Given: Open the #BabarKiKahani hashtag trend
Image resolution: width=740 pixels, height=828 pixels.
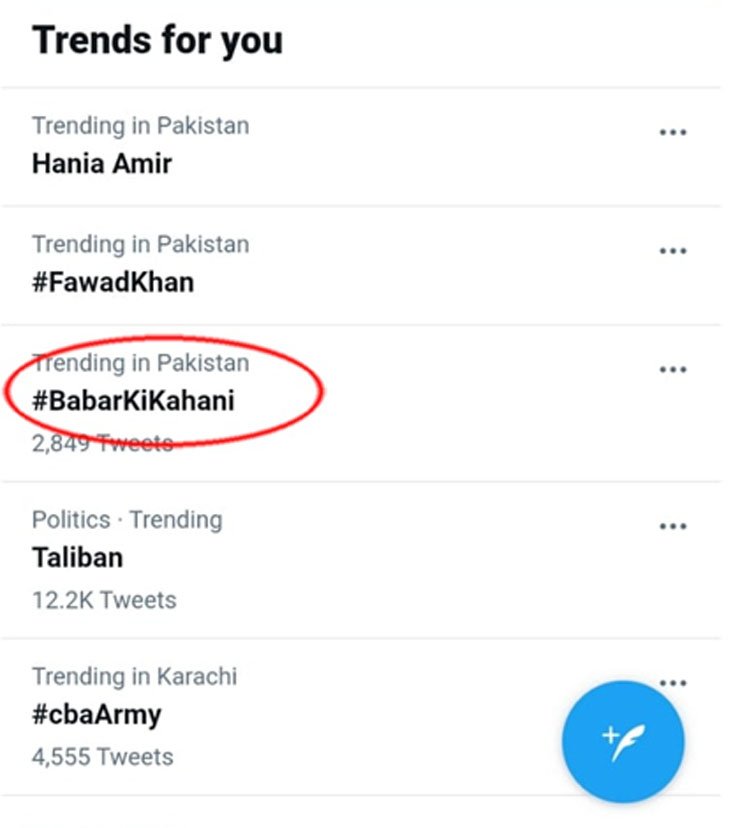Looking at the screenshot, I should [133, 400].
